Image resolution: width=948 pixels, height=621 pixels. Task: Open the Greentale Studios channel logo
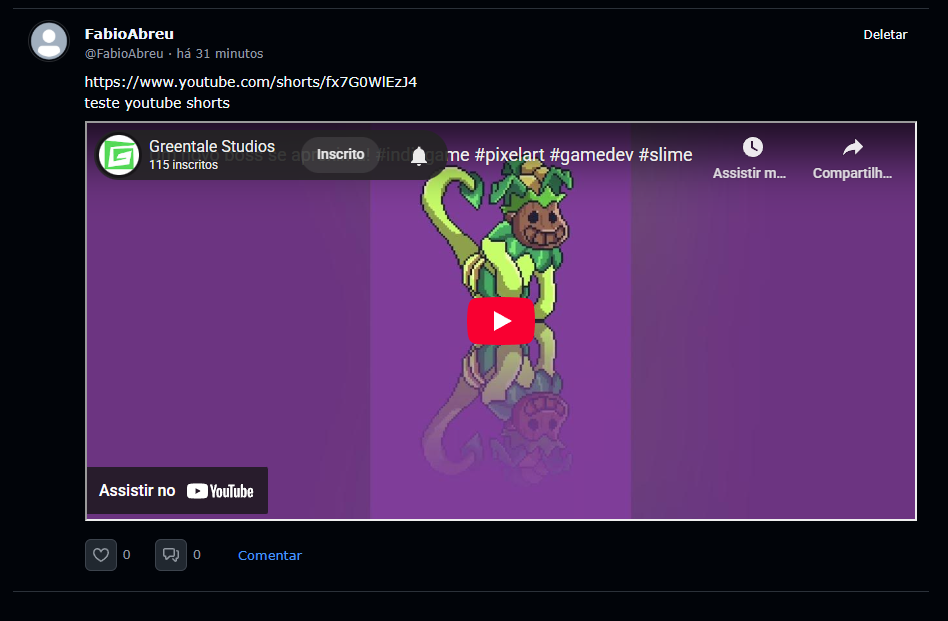120,155
